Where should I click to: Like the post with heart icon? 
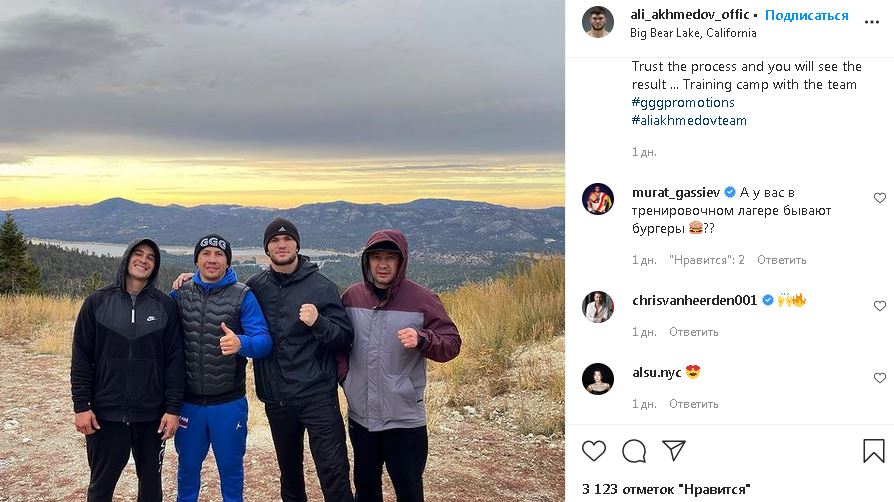pyautogui.click(x=594, y=451)
